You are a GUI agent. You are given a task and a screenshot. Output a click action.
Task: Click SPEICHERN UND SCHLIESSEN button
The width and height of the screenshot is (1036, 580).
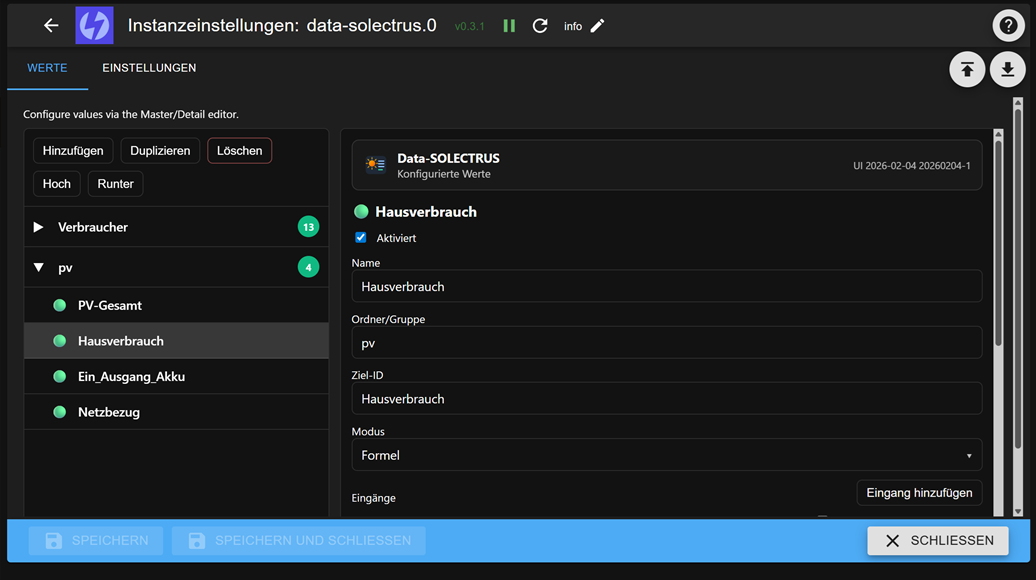tap(299, 540)
